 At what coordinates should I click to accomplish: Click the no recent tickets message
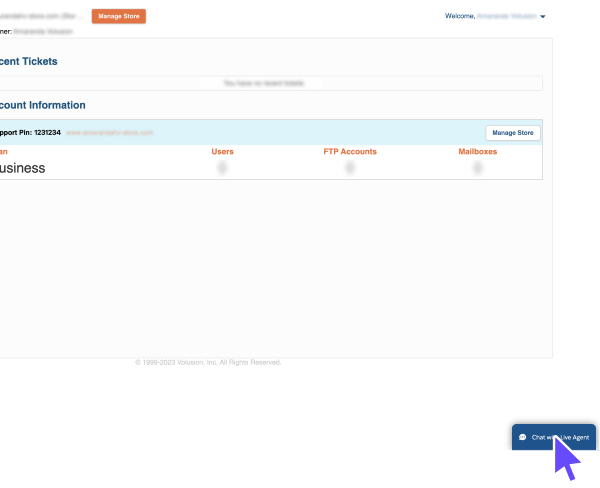click(265, 83)
